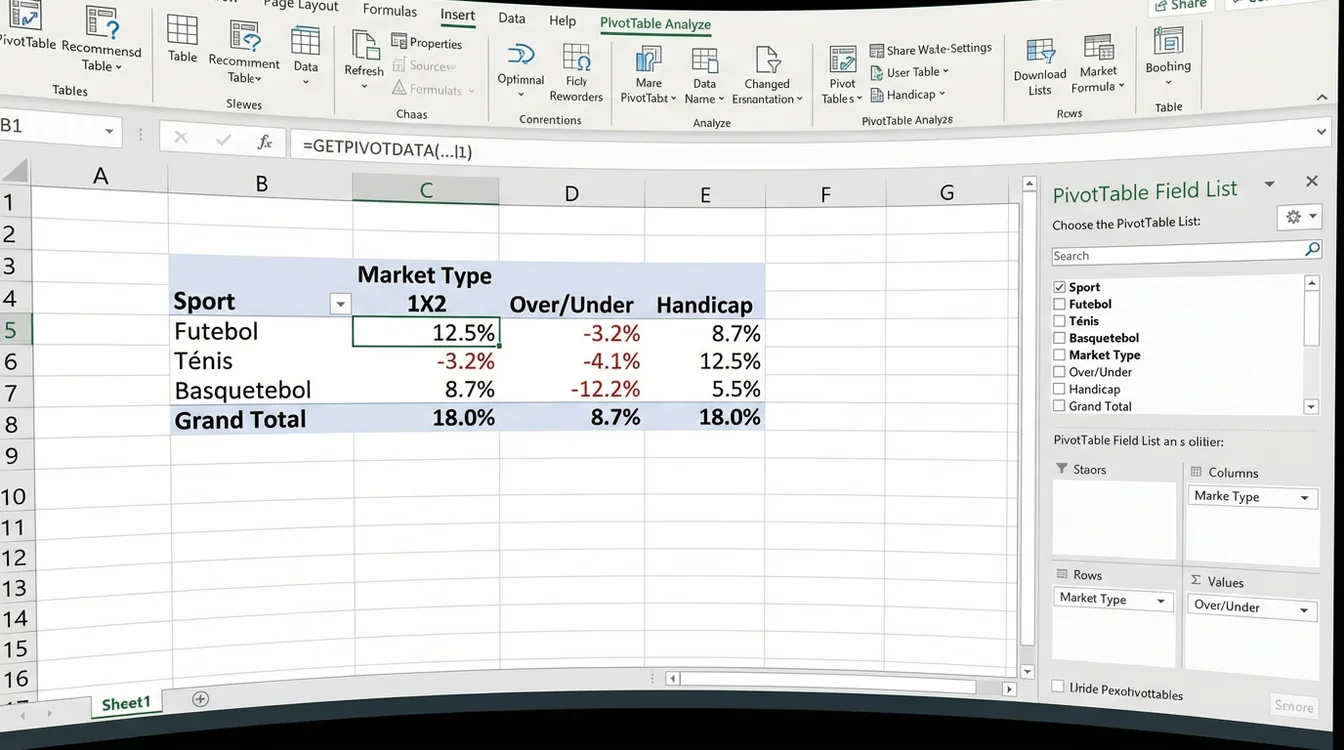Click the Pivot Tables icon

[x=843, y=59]
